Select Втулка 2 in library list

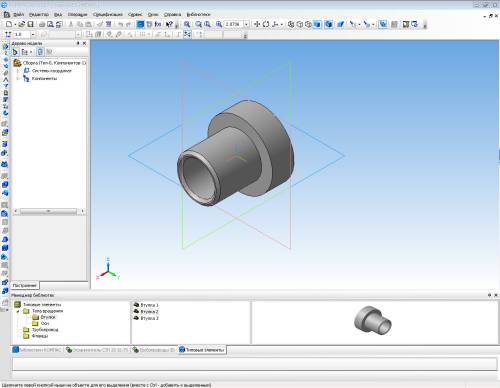click(149, 312)
